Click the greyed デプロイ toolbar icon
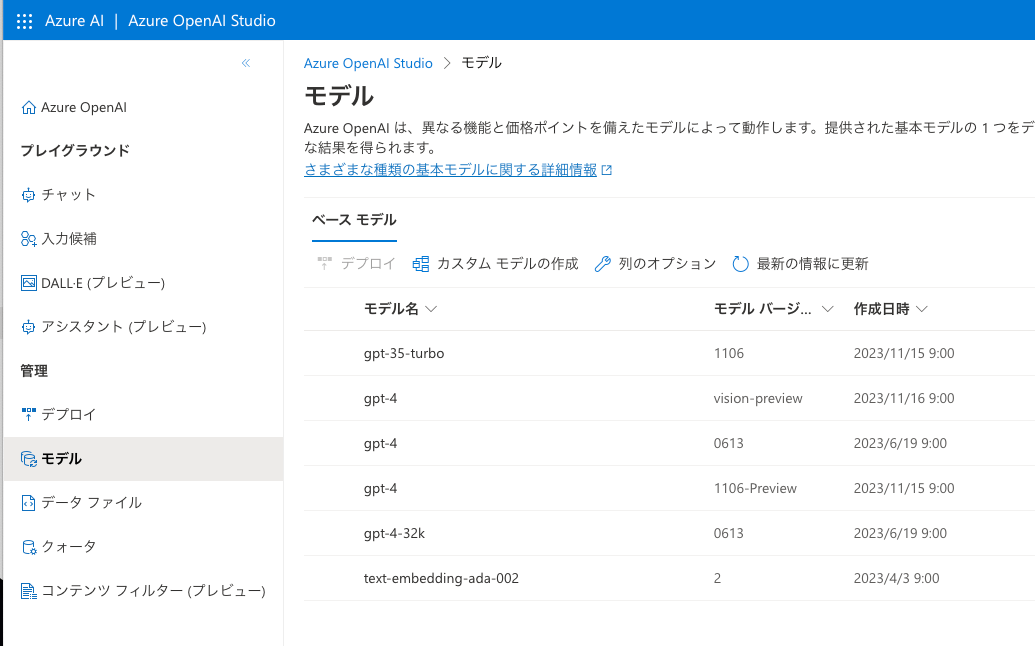Image resolution: width=1035 pixels, height=646 pixels. tap(325, 264)
